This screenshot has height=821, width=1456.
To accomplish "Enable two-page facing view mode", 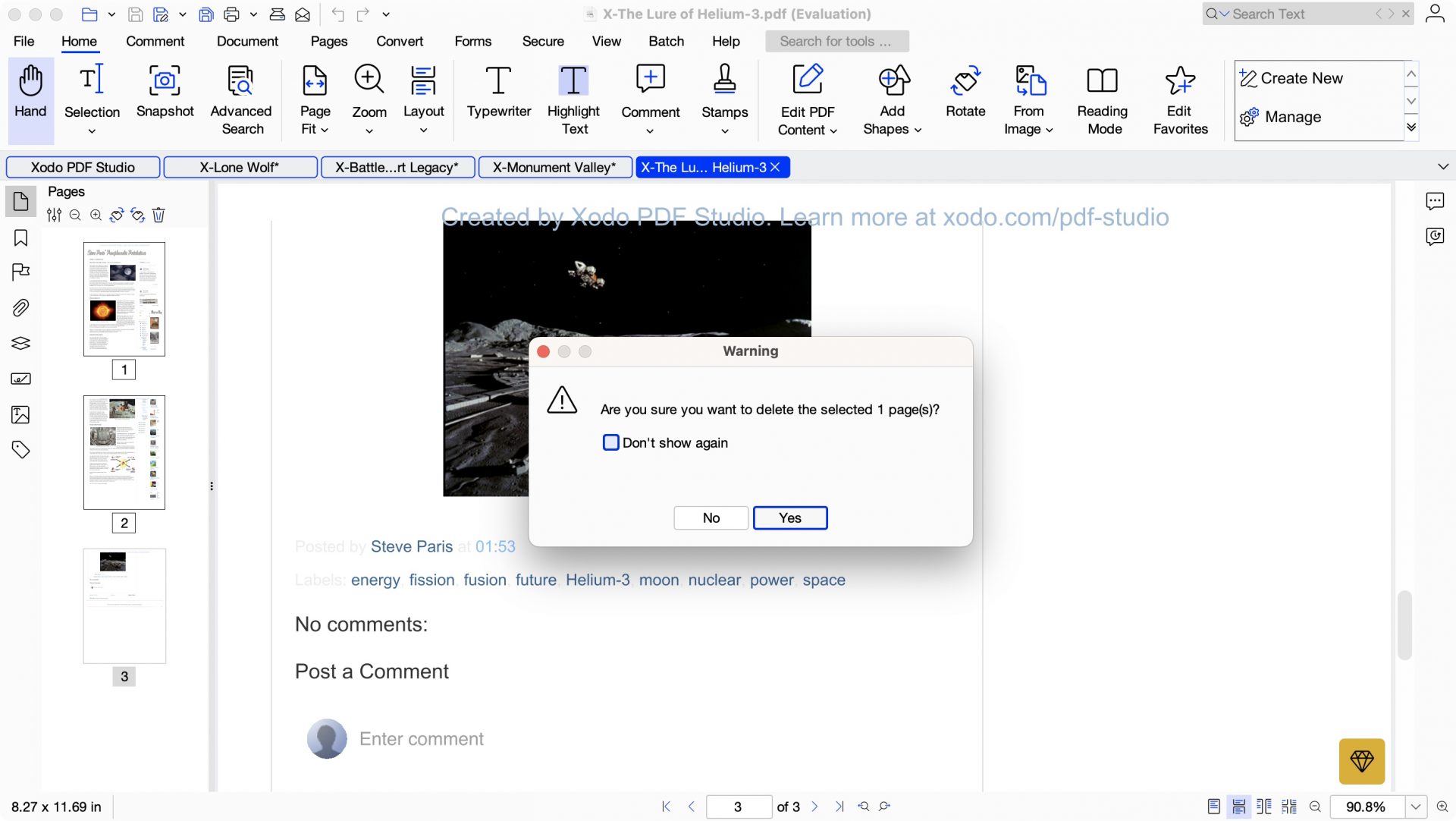I will click(1264, 807).
